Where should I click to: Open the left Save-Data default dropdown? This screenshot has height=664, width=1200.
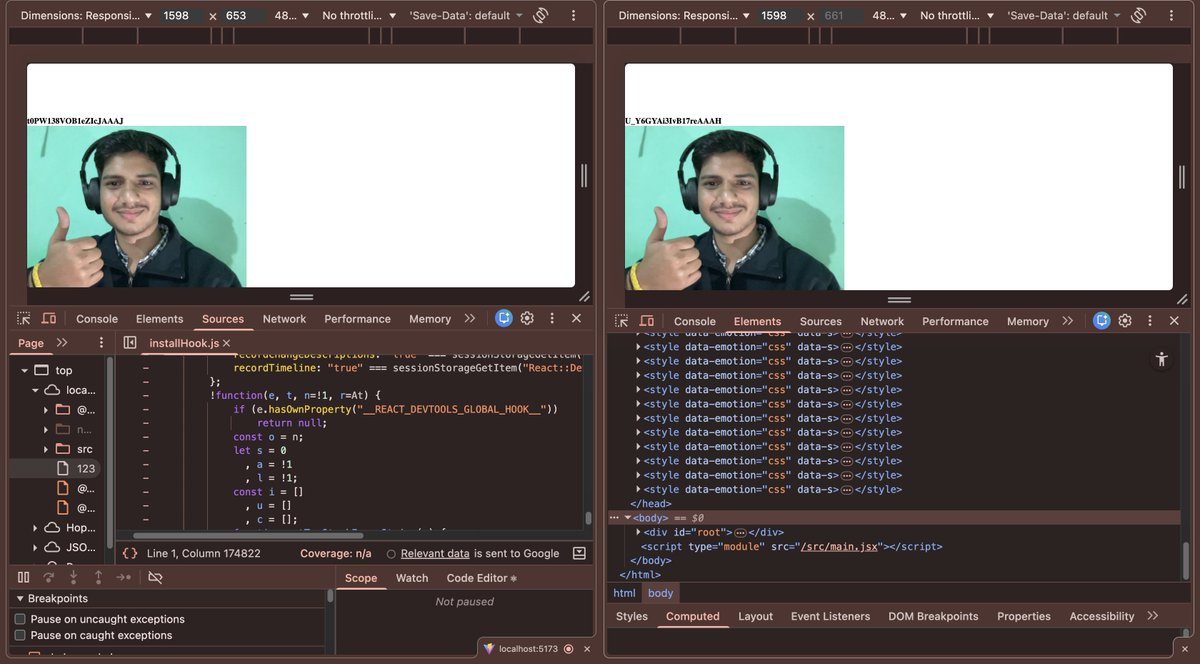[x=466, y=16]
